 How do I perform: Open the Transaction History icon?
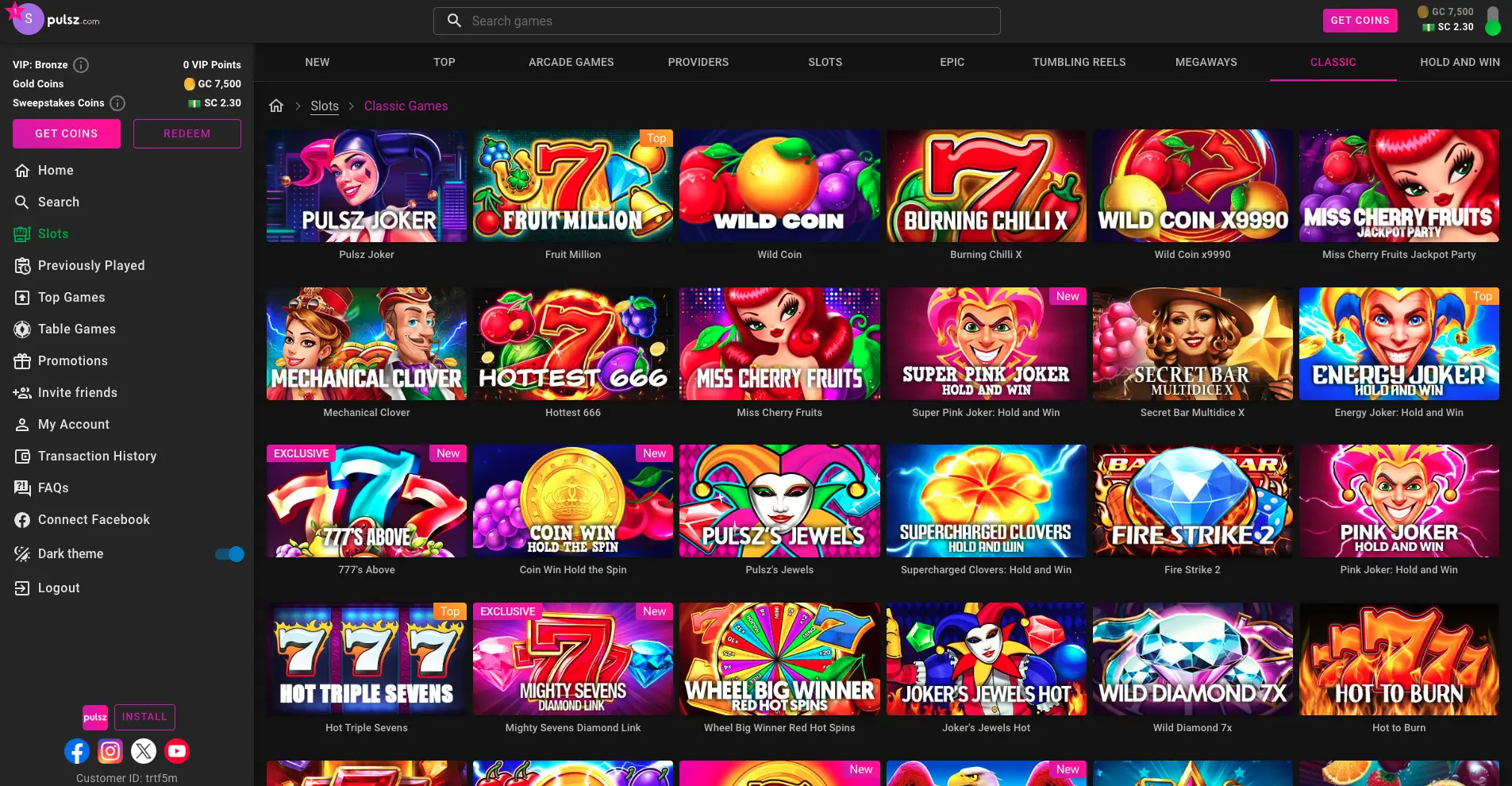point(22,457)
